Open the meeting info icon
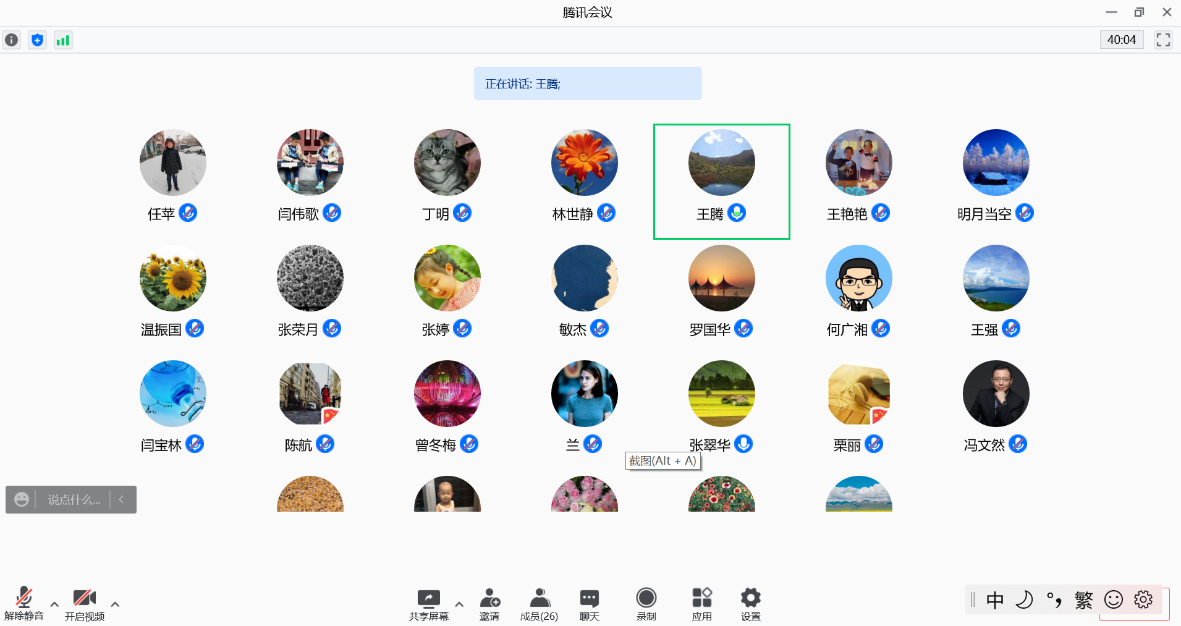 click(x=12, y=40)
